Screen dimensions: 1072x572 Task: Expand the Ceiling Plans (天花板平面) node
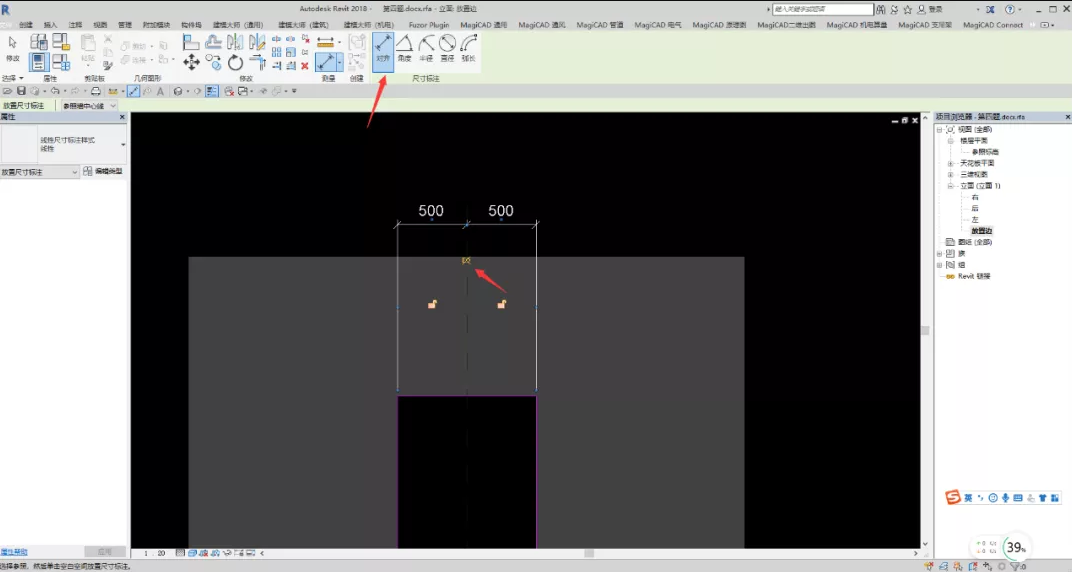pos(950,163)
